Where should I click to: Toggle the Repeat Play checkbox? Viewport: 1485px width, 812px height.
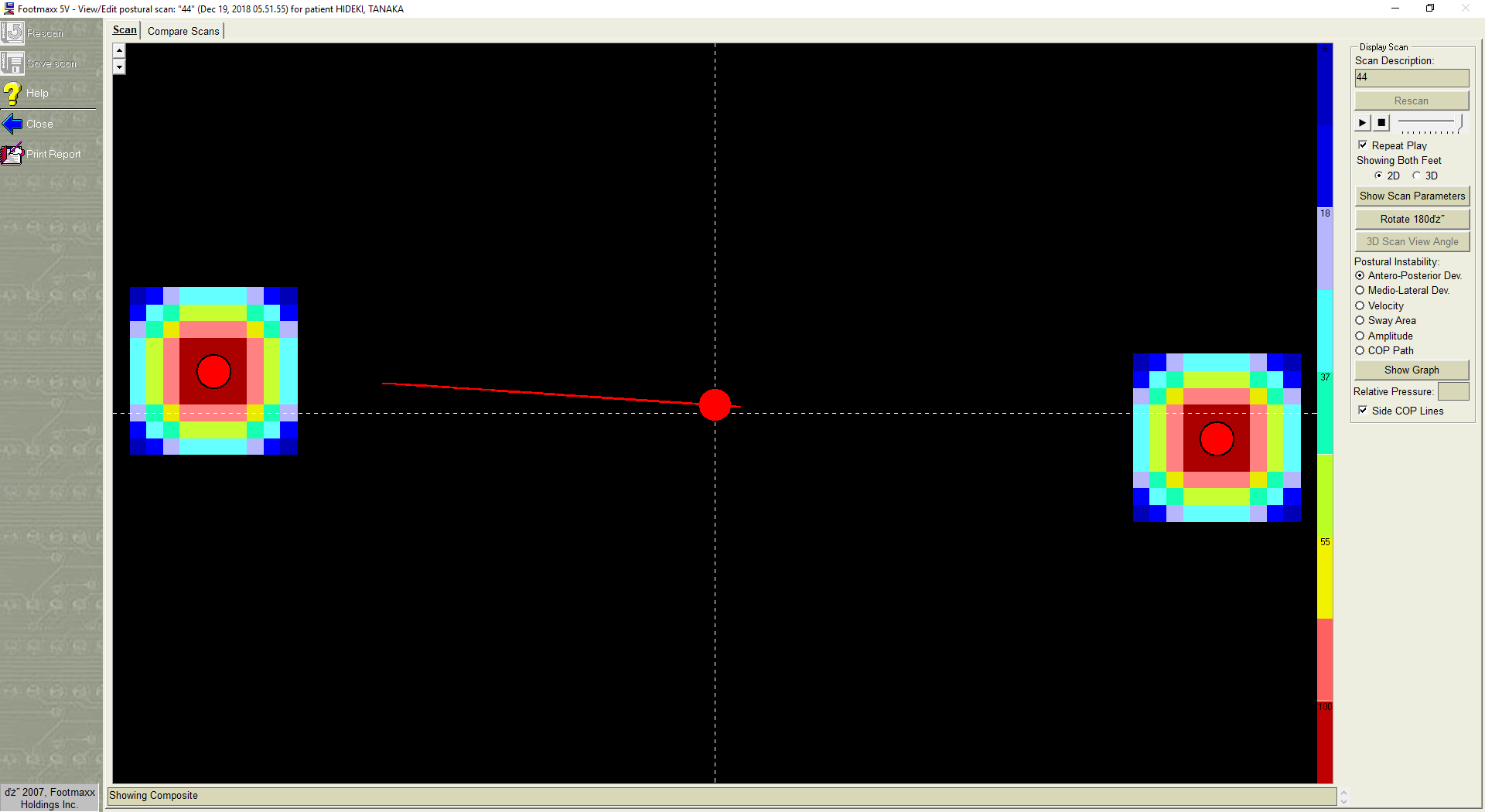click(x=1363, y=145)
